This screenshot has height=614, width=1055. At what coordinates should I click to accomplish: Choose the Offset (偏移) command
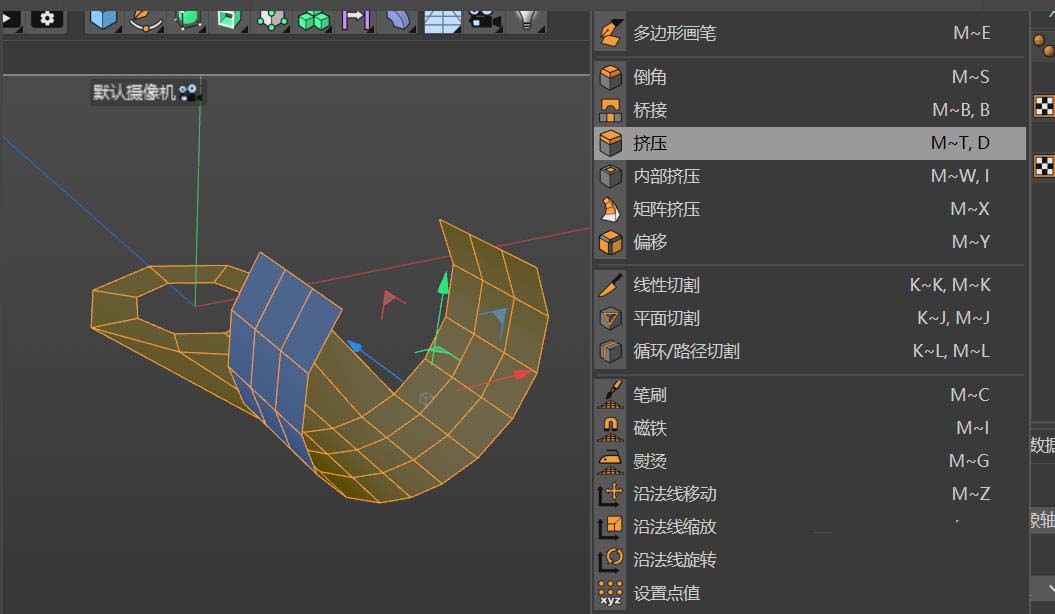point(650,242)
